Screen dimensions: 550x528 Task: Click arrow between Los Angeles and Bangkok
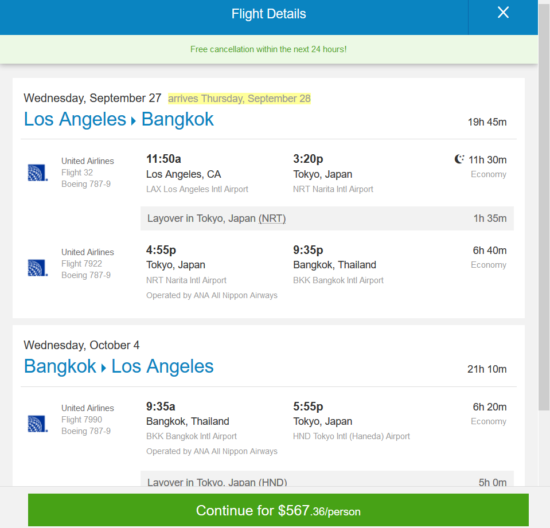point(133,121)
